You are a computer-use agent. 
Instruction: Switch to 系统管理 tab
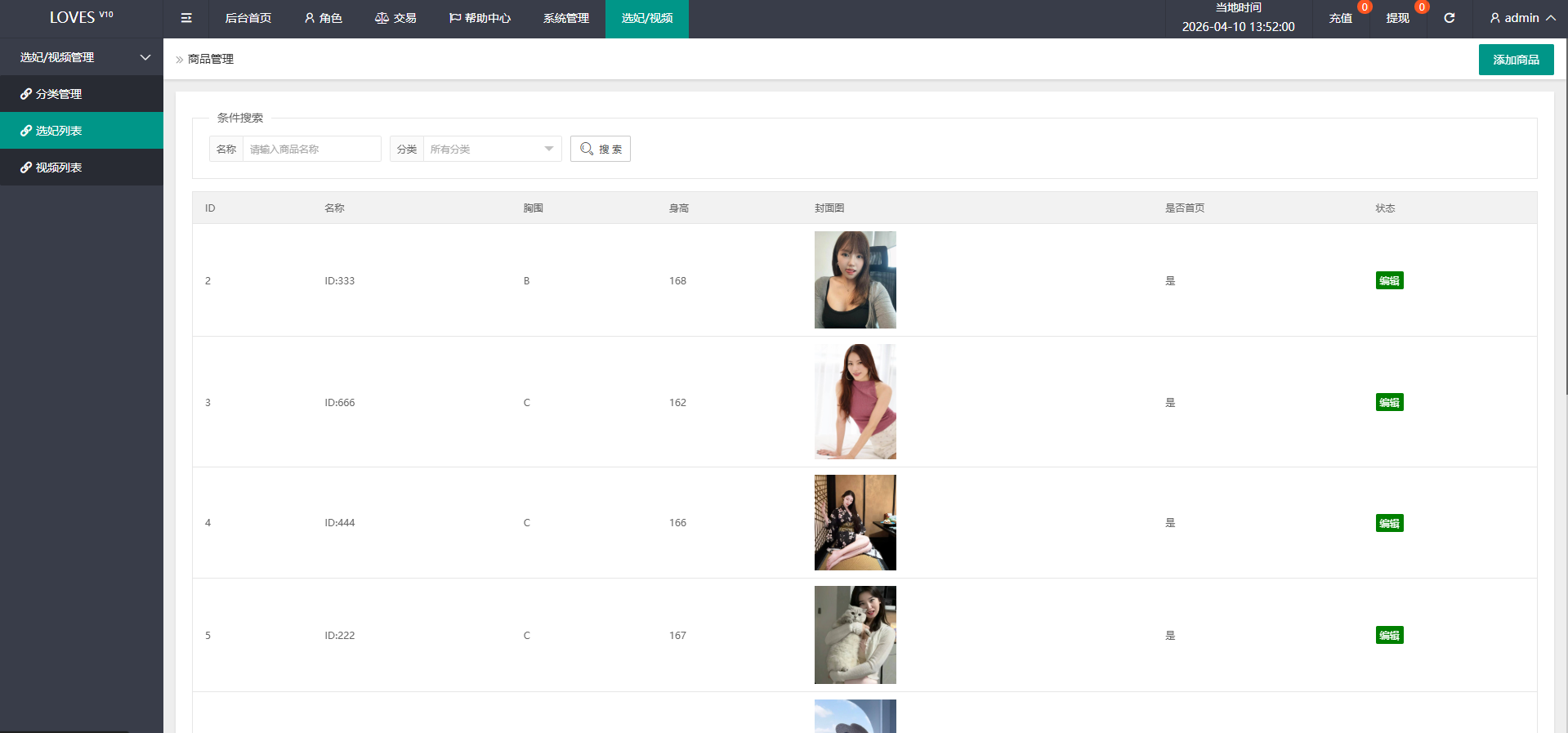coord(566,18)
